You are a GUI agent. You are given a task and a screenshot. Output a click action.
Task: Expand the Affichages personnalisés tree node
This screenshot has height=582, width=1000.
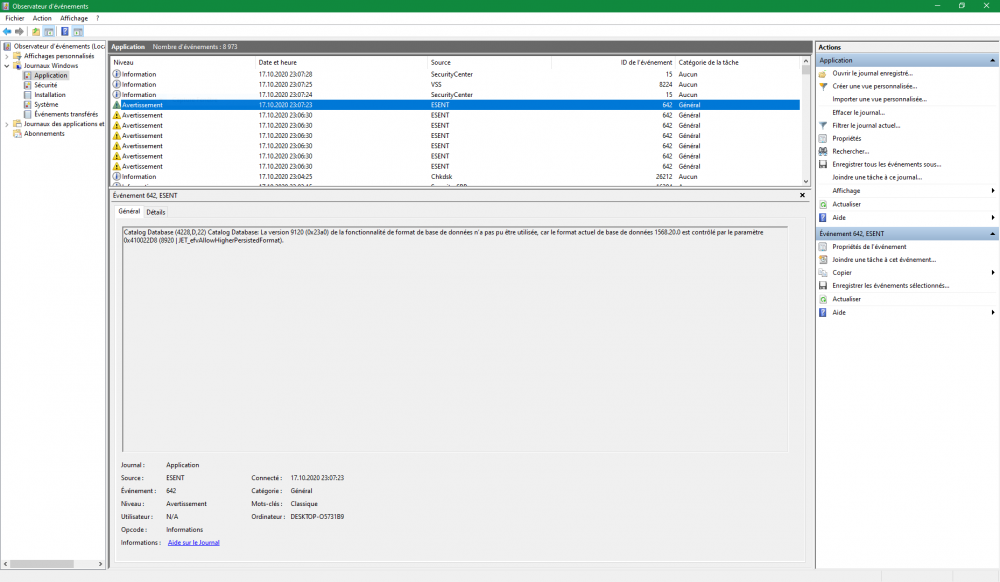[7, 56]
